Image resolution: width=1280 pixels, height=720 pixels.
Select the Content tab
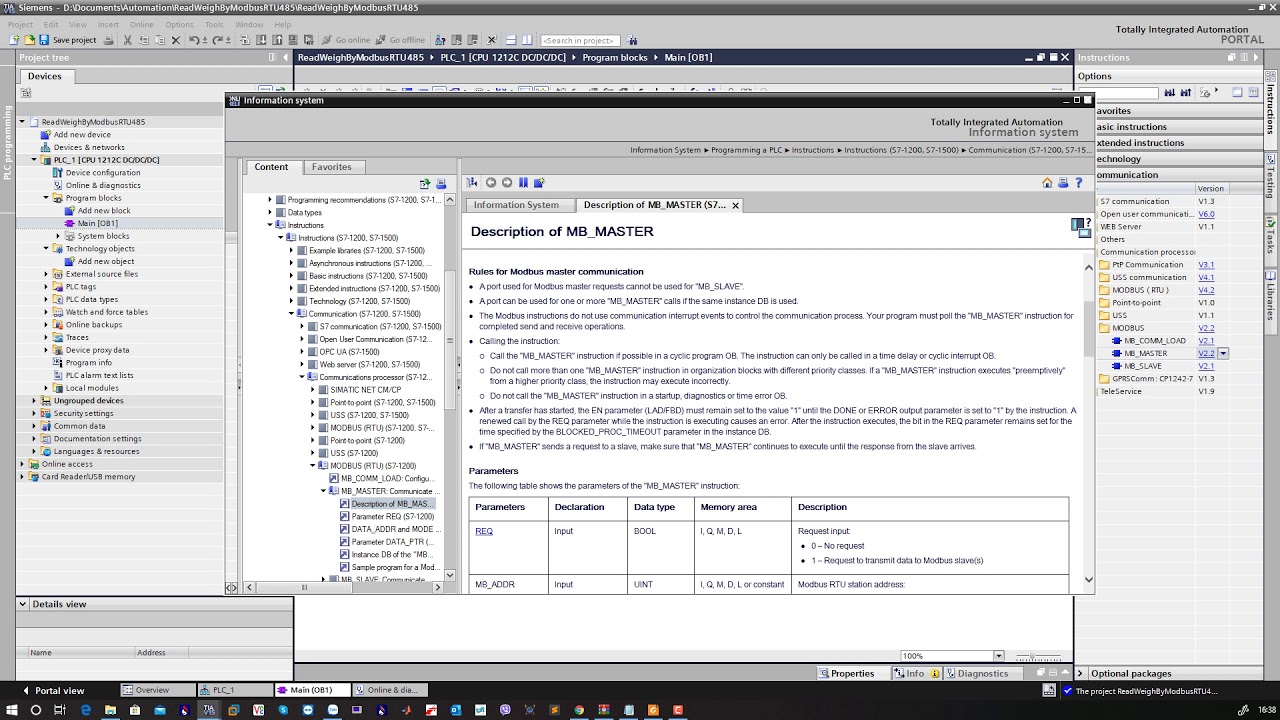[271, 167]
